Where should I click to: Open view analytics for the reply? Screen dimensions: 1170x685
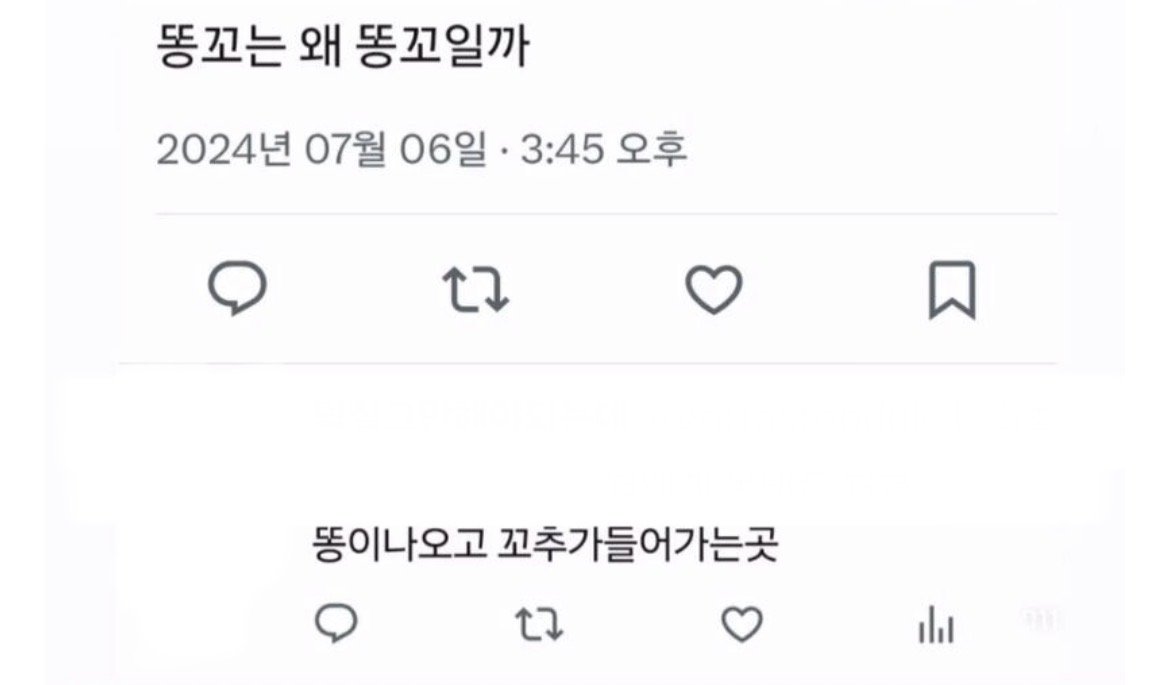[x=935, y=627]
